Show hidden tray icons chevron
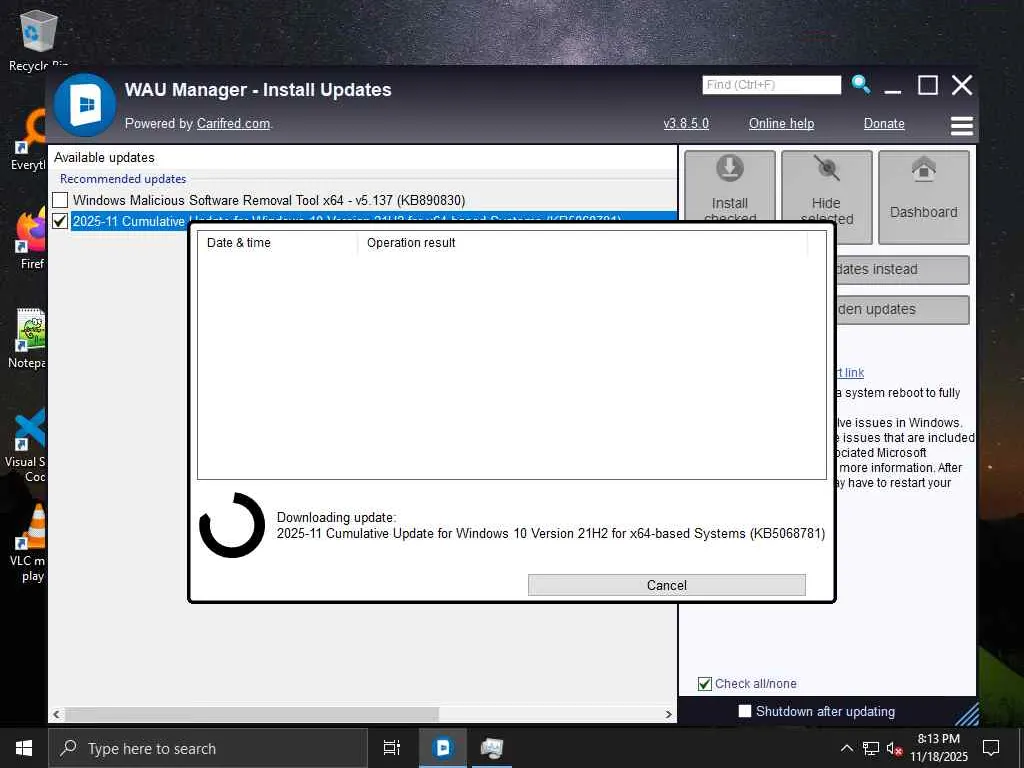This screenshot has width=1024, height=768. coord(846,748)
